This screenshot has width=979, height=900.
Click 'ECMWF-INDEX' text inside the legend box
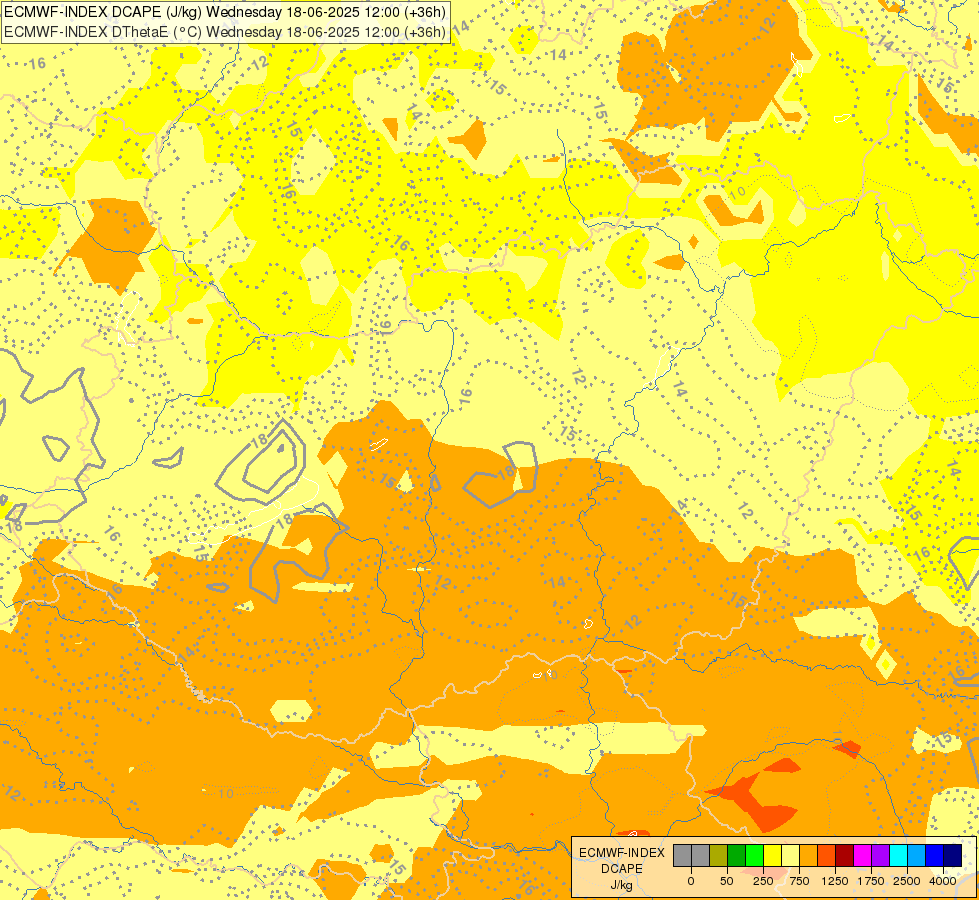(622, 853)
